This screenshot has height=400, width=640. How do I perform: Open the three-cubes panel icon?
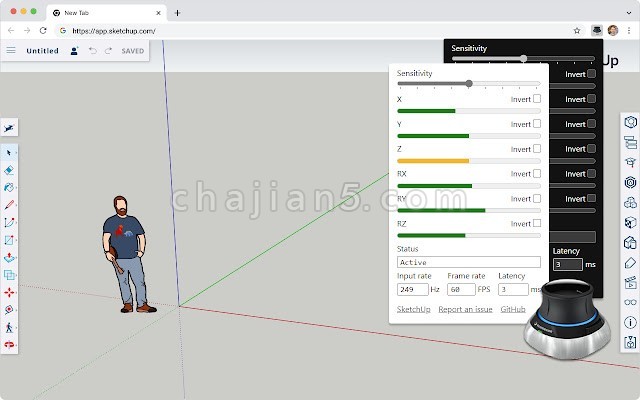[630, 202]
